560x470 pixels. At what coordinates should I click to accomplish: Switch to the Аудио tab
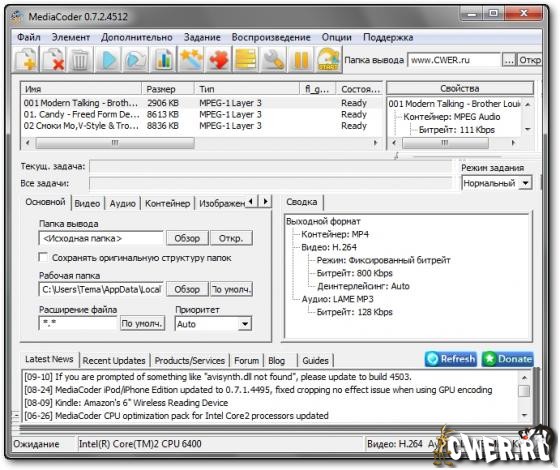coord(122,204)
